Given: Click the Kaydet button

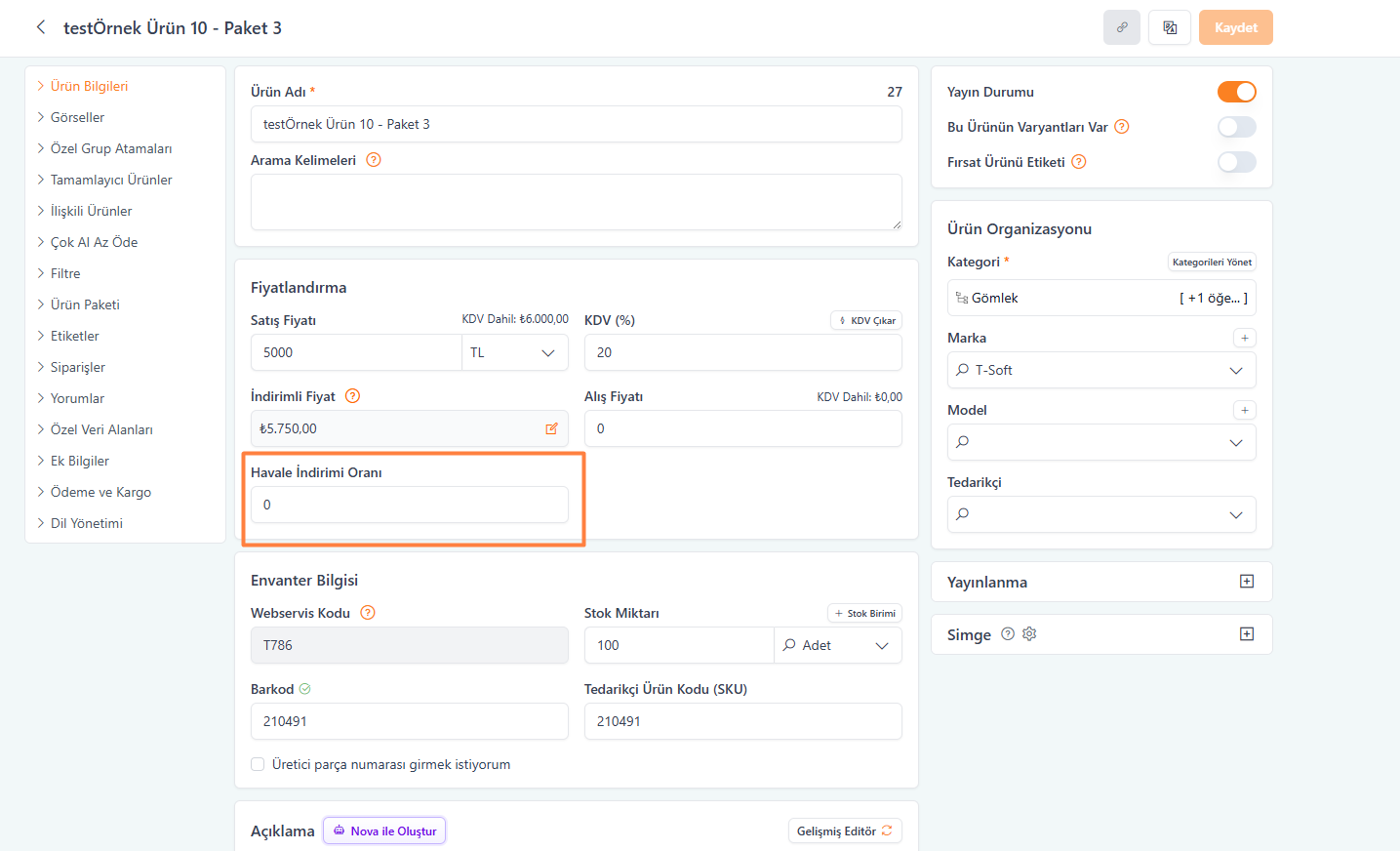Looking at the screenshot, I should point(1235,27).
